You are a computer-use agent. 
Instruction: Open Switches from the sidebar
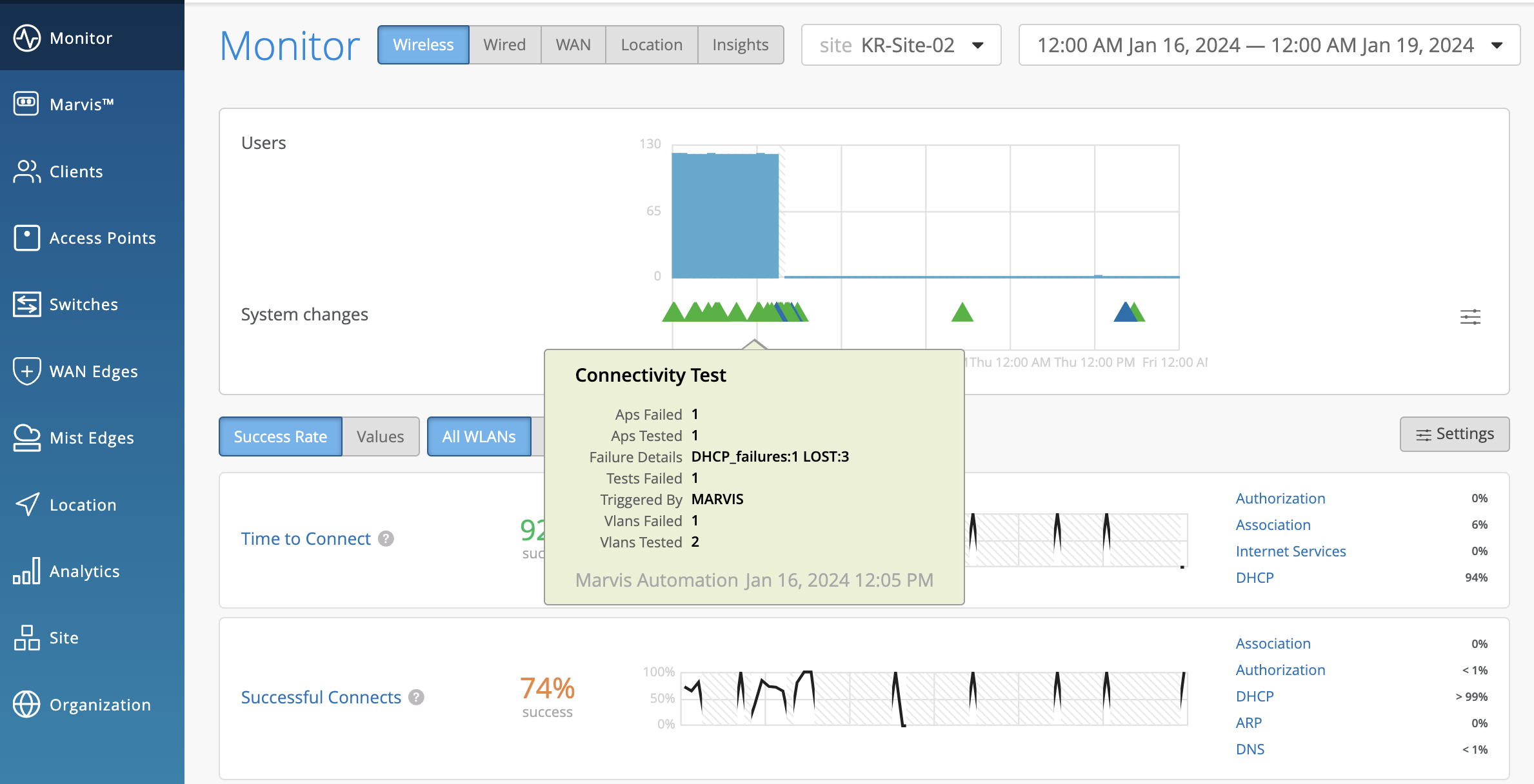tap(83, 304)
